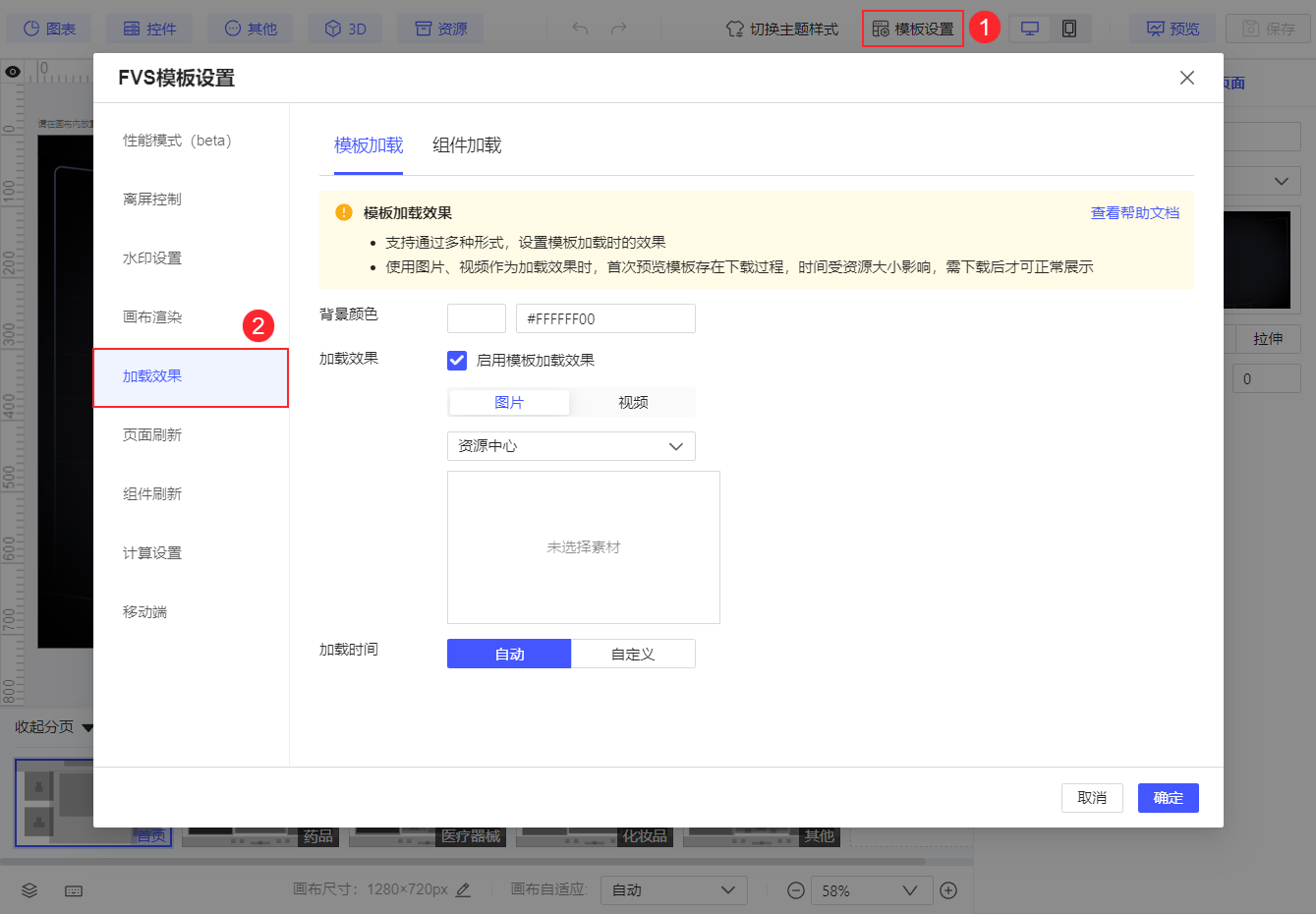Open the 其他 toolbar menu

point(251,29)
